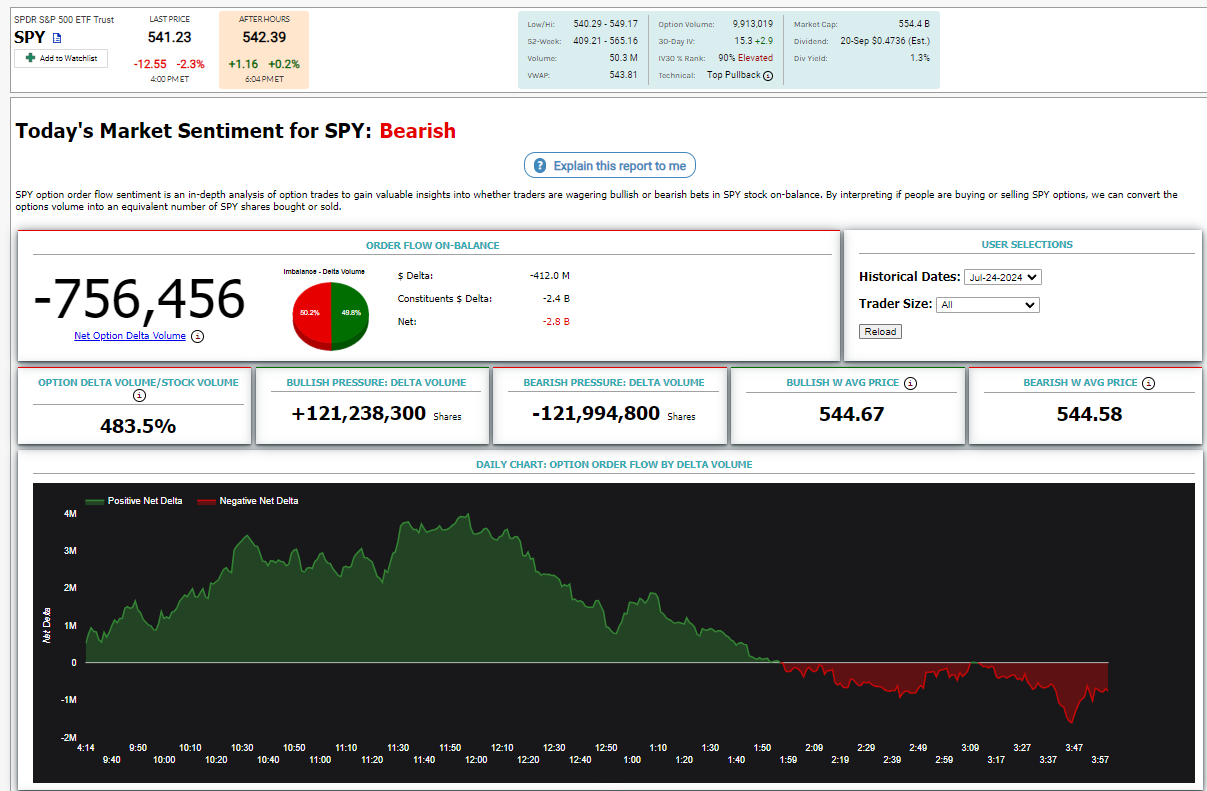The image size is (1207, 791).
Task: Click the Bearish sentiment word in heading
Action: pyautogui.click(x=418, y=131)
